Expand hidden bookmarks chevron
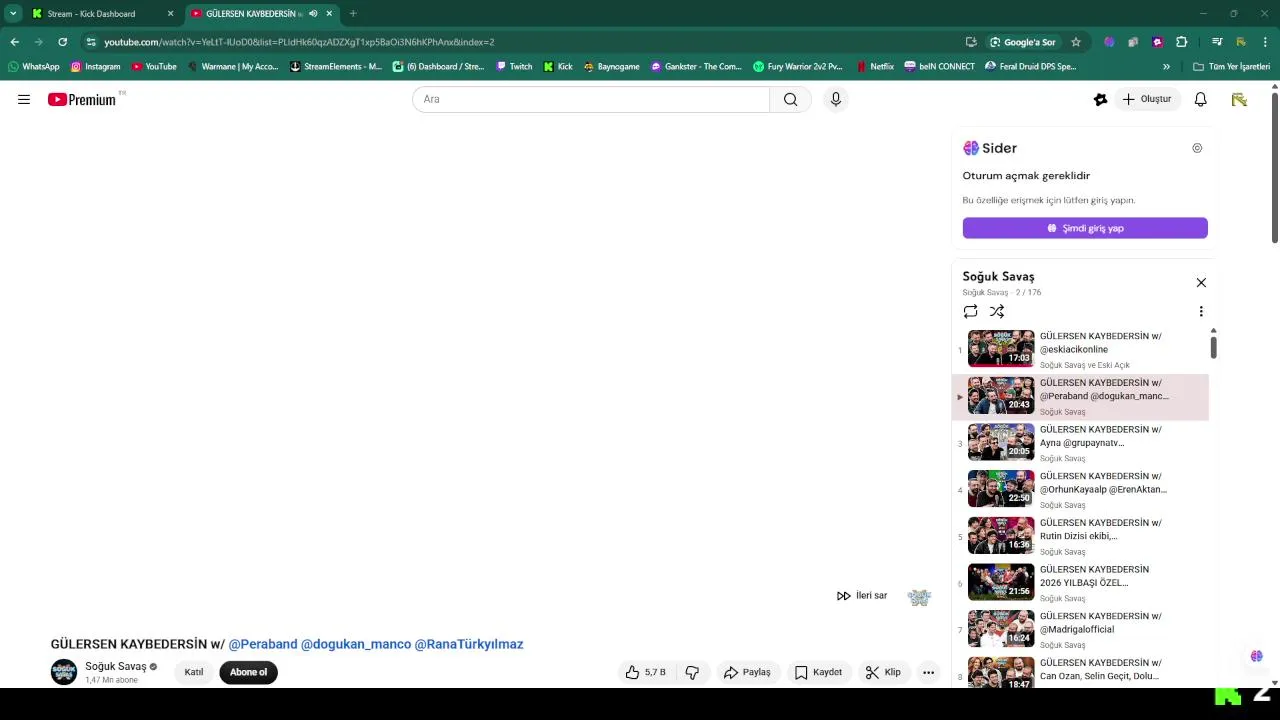Image resolution: width=1280 pixels, height=720 pixels. (1166, 67)
